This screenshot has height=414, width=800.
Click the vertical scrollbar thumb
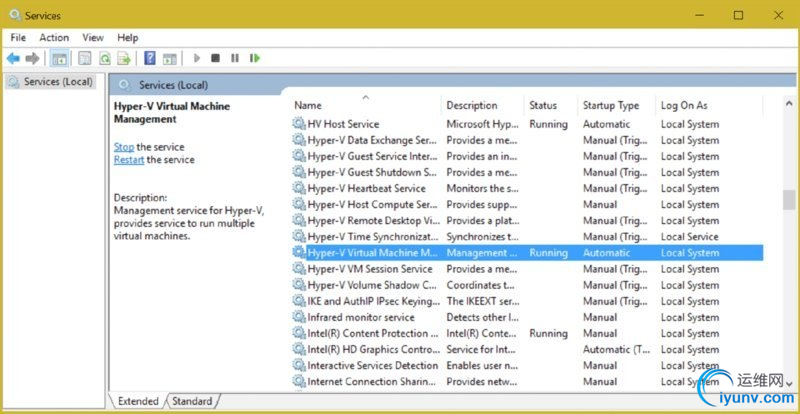(789, 199)
